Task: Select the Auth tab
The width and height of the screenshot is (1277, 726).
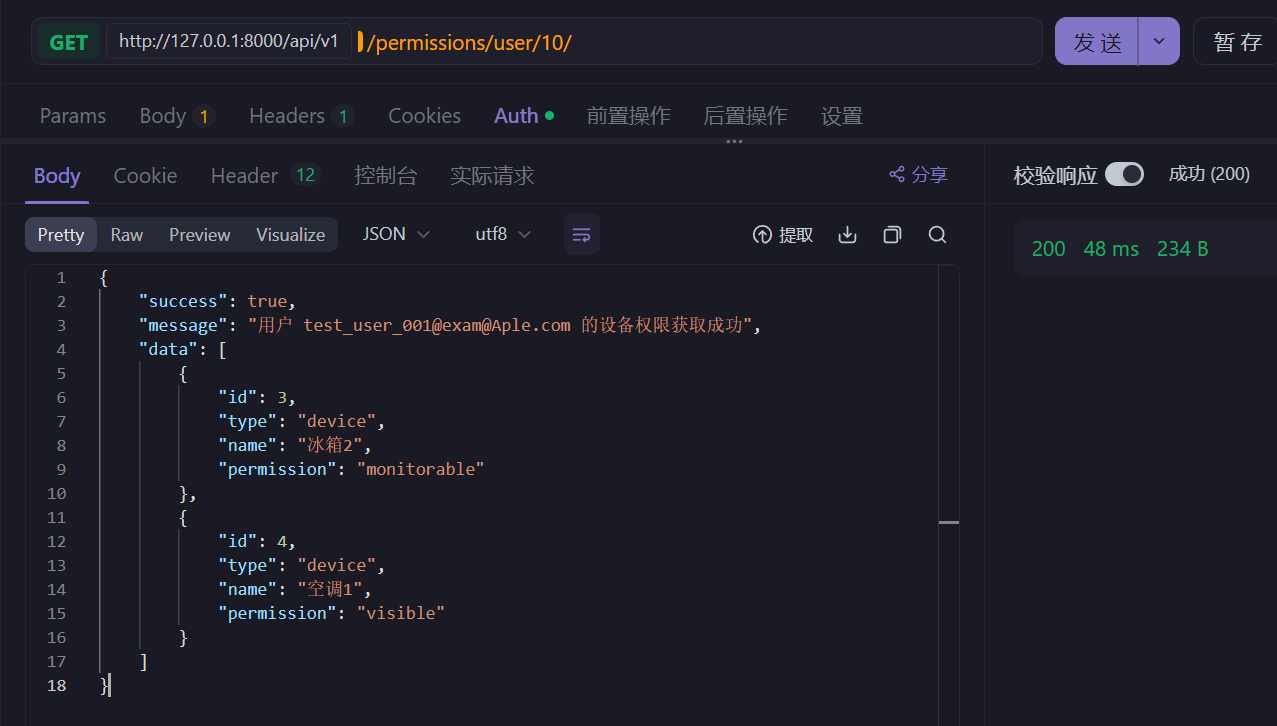Action: 523,116
